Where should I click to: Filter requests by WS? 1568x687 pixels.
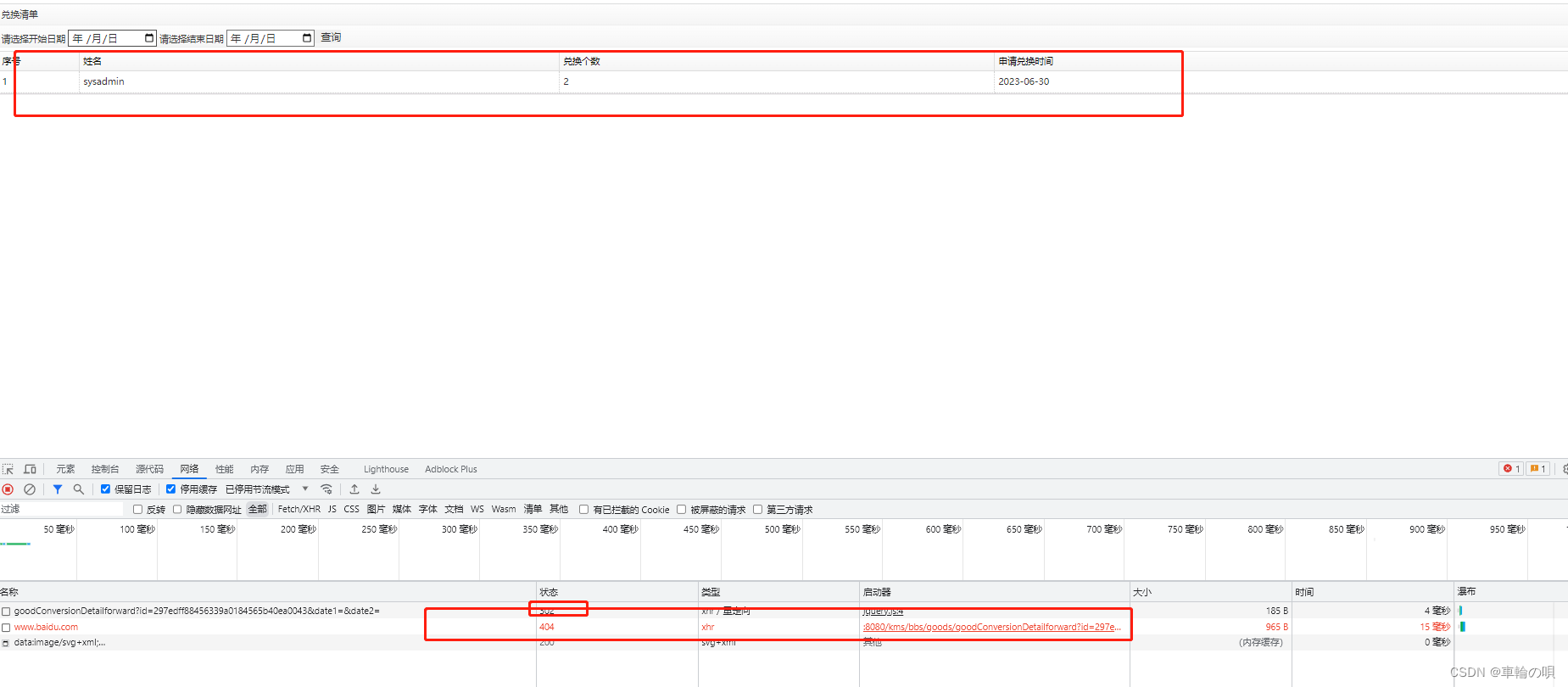(477, 510)
